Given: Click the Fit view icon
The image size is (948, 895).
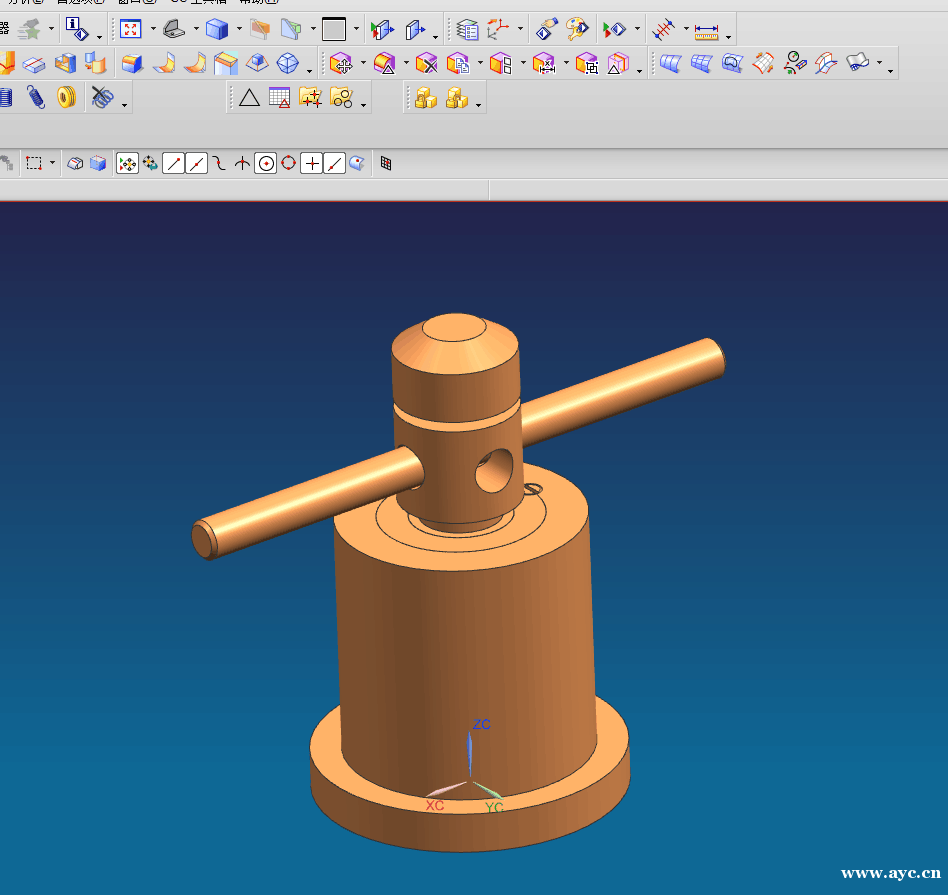Looking at the screenshot, I should [130, 29].
